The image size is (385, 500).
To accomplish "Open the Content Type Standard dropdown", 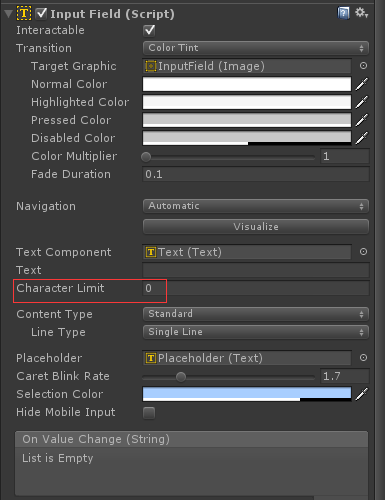I will [x=256, y=314].
